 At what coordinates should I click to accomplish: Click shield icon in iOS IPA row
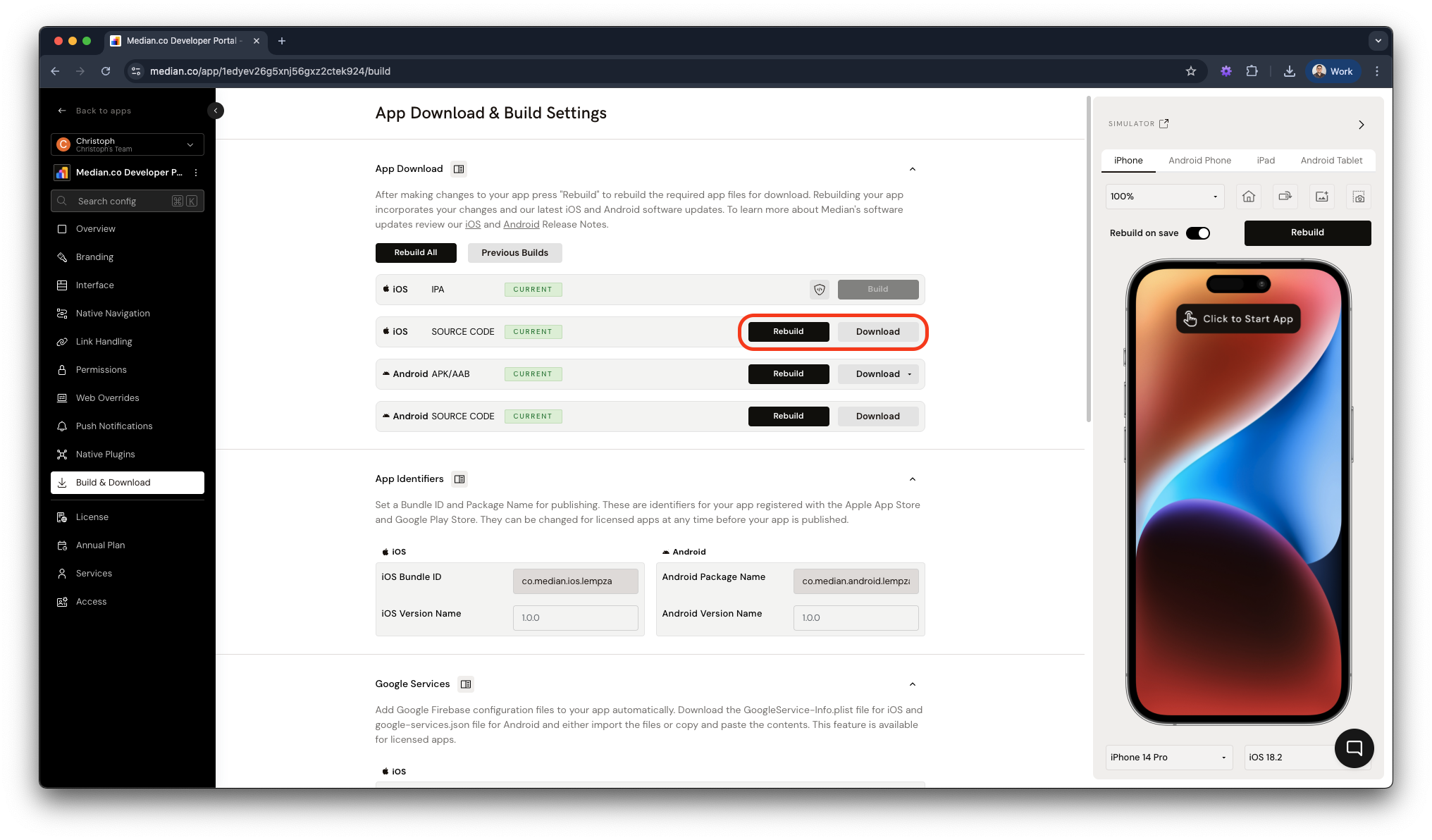pos(820,290)
